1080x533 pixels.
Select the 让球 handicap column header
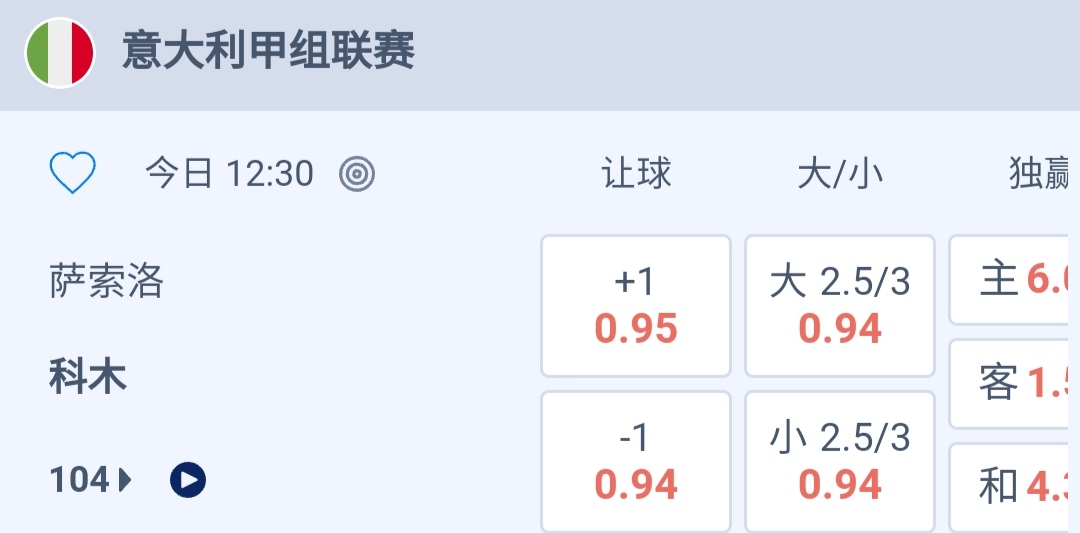[636, 174]
